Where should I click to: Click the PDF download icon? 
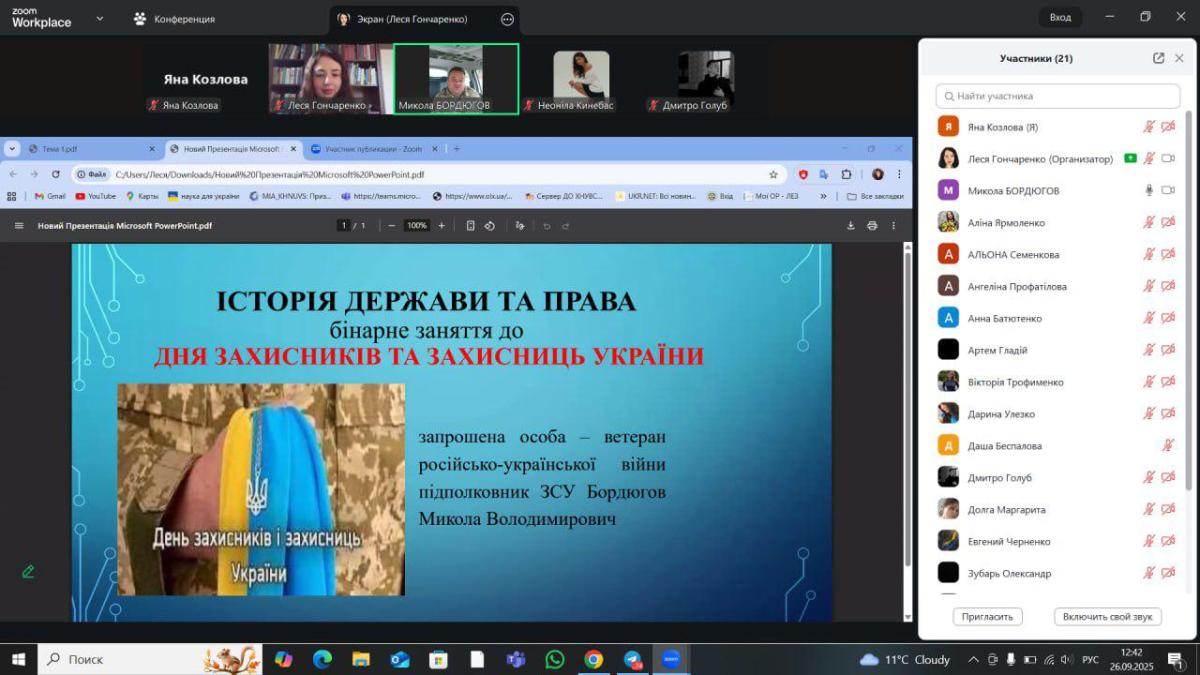[851, 226]
